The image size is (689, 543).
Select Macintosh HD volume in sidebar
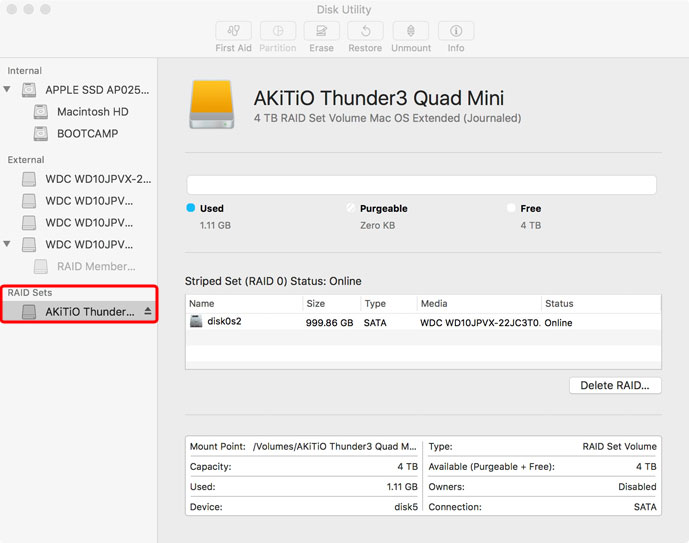pos(92,112)
